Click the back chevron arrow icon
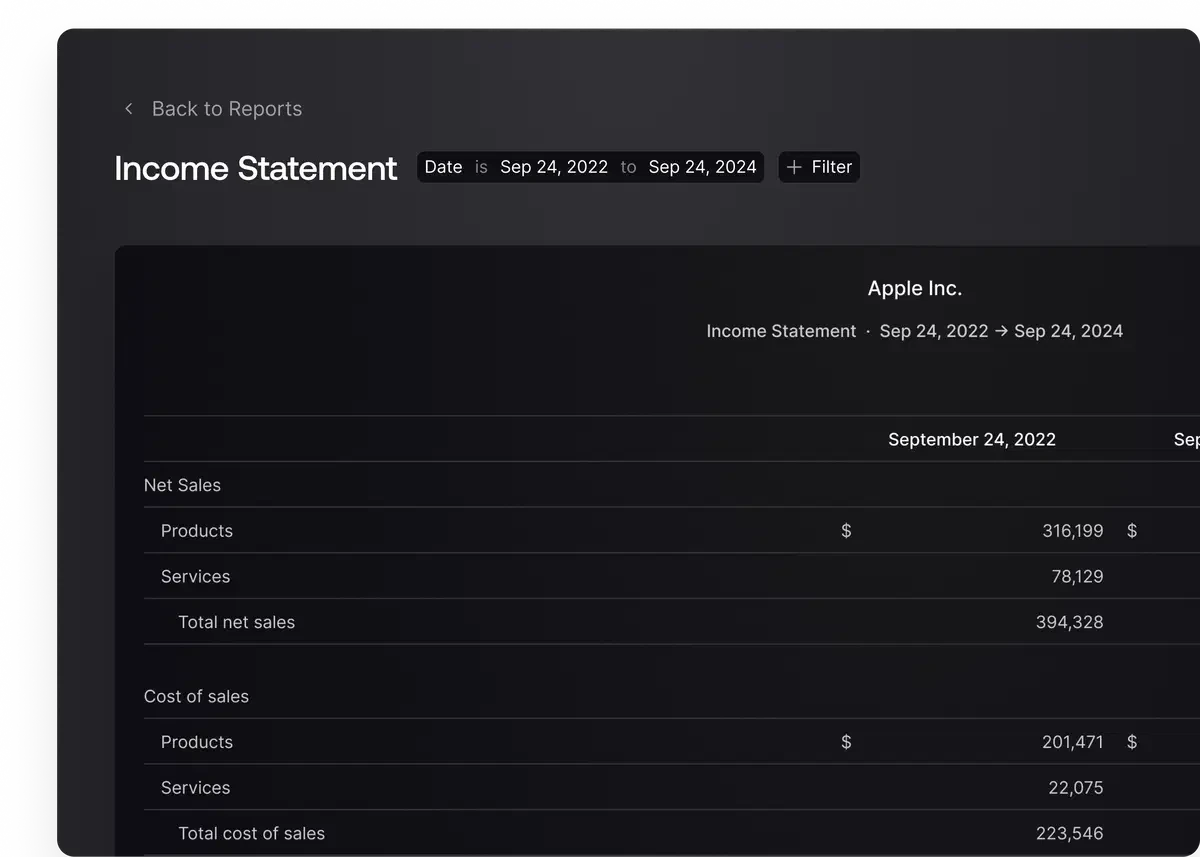The height and width of the screenshot is (857, 1200). [128, 108]
